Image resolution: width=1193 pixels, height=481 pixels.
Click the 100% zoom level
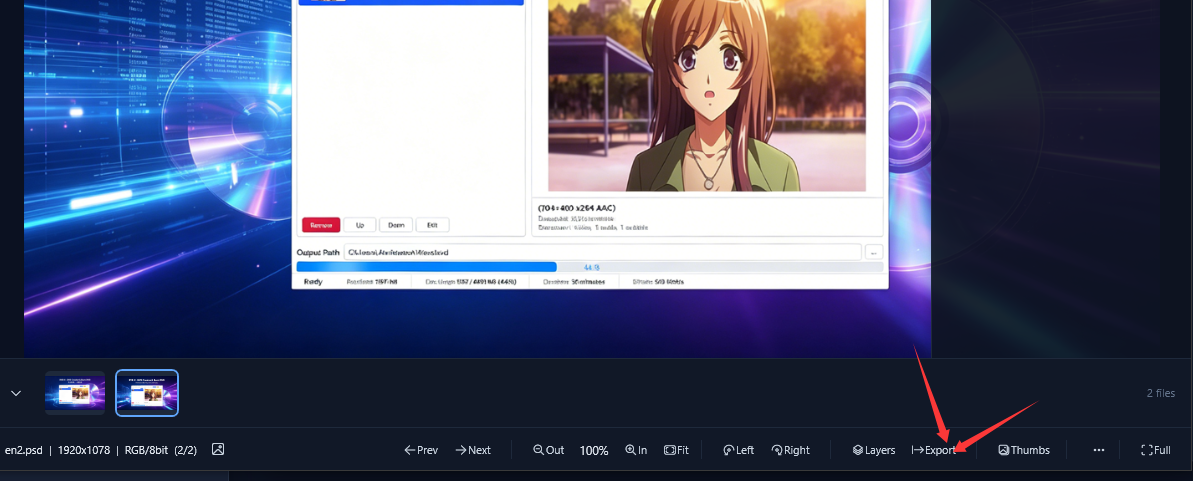click(x=594, y=451)
